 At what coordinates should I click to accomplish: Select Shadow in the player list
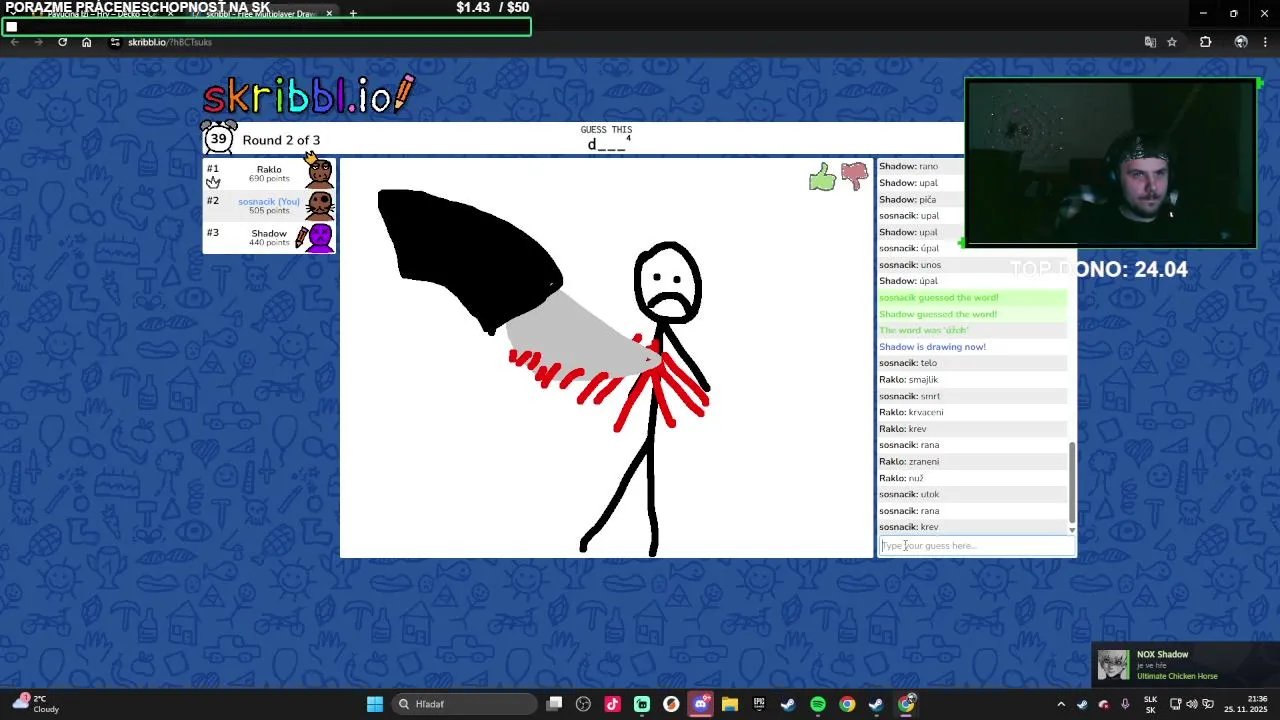pos(269,237)
